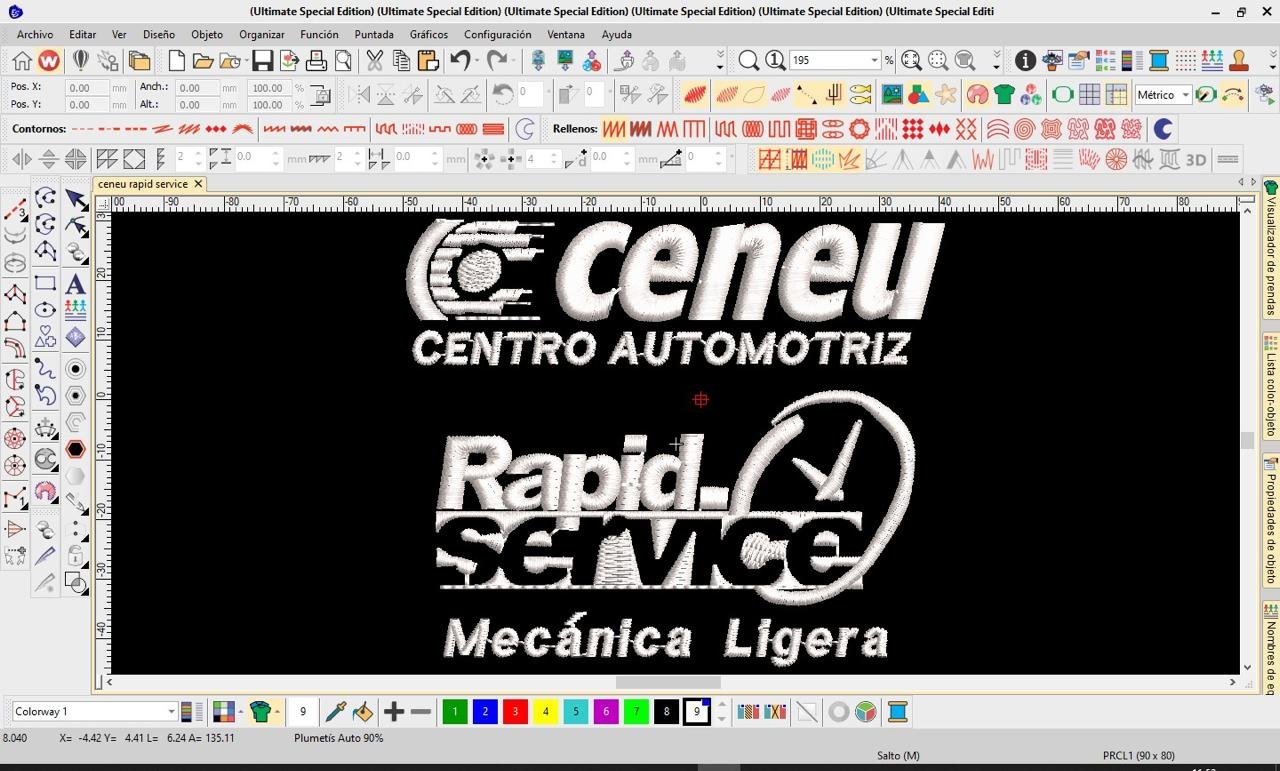
Task: Click the color picker eyedropper icon
Action: [x=336, y=712]
